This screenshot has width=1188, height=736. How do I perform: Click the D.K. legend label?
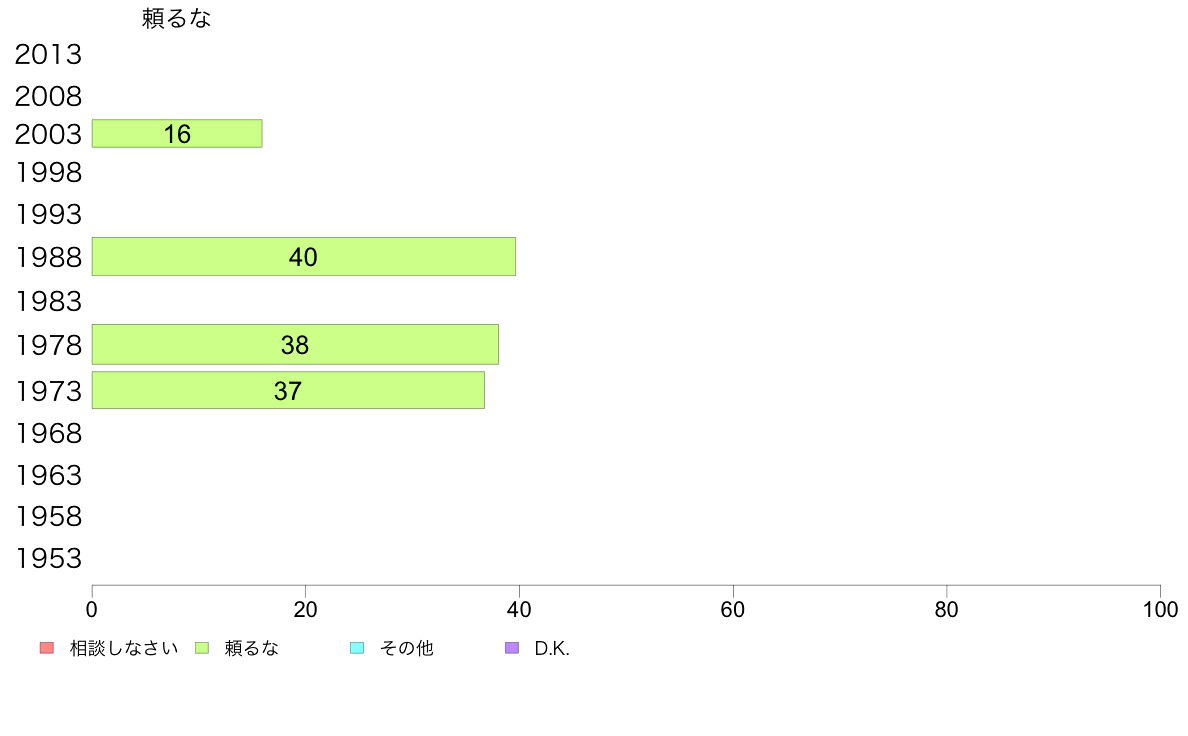tap(552, 649)
